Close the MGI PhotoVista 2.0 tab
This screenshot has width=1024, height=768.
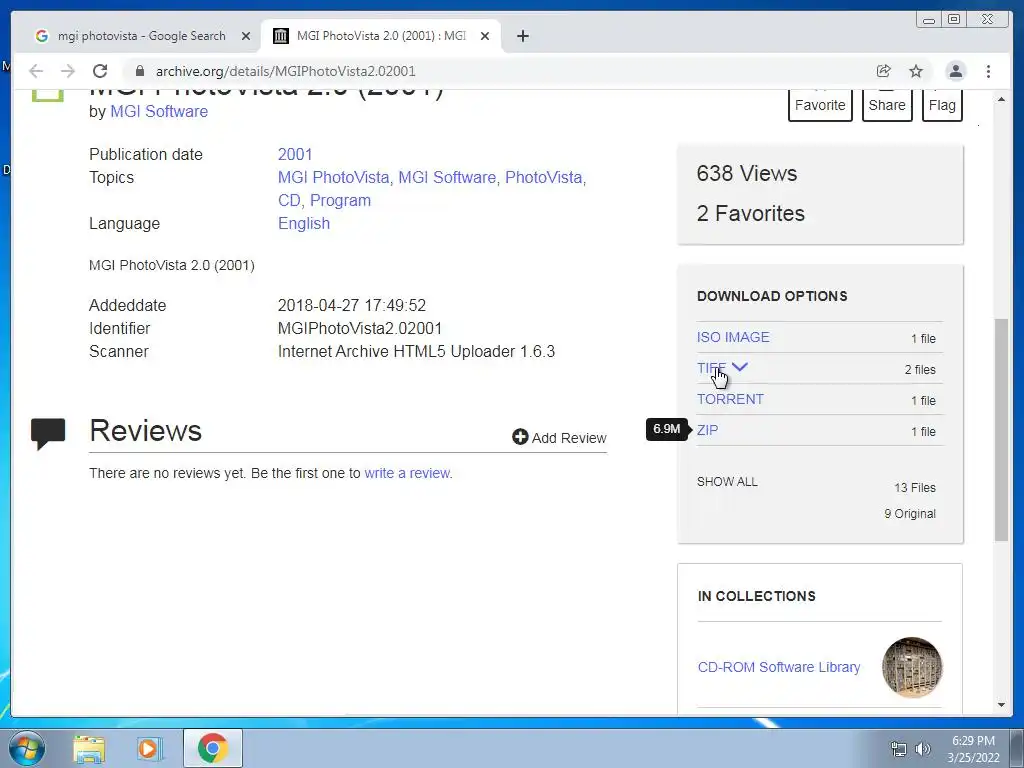[x=485, y=36]
